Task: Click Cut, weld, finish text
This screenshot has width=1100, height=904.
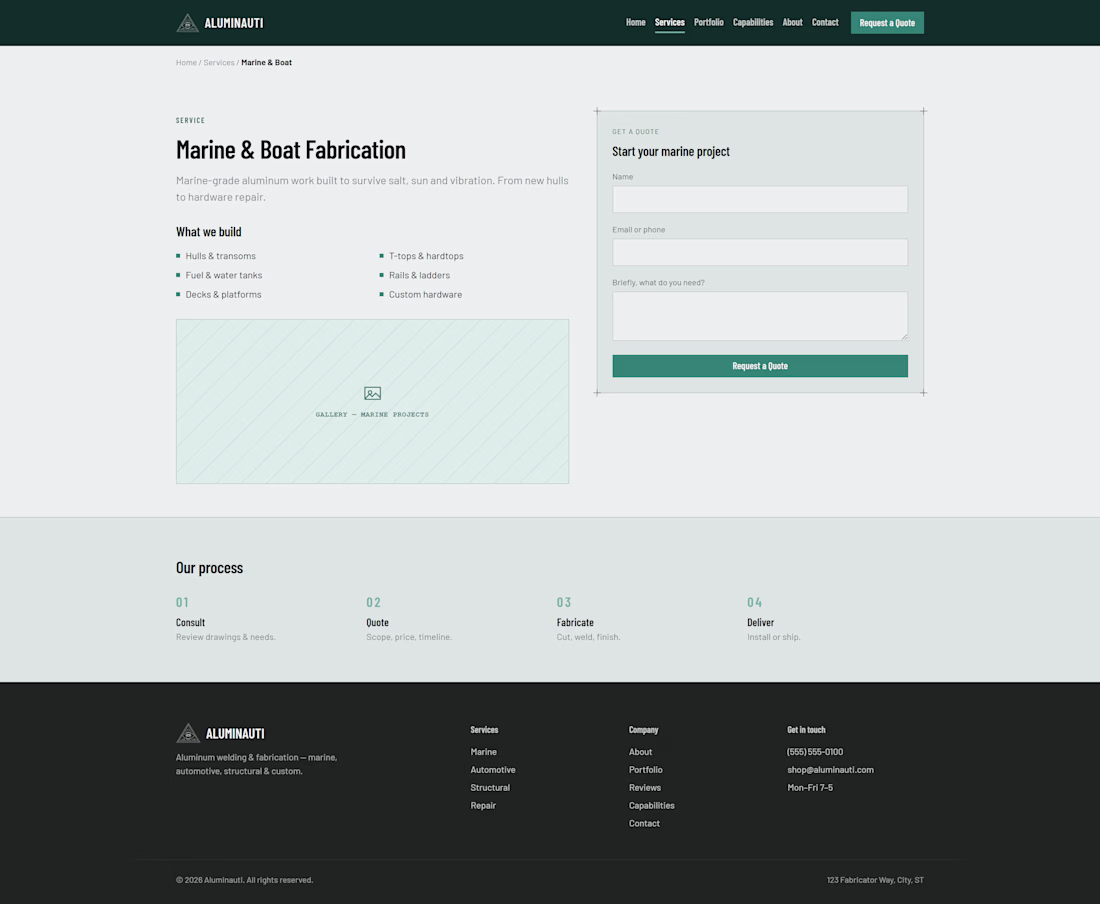Action: 588,637
